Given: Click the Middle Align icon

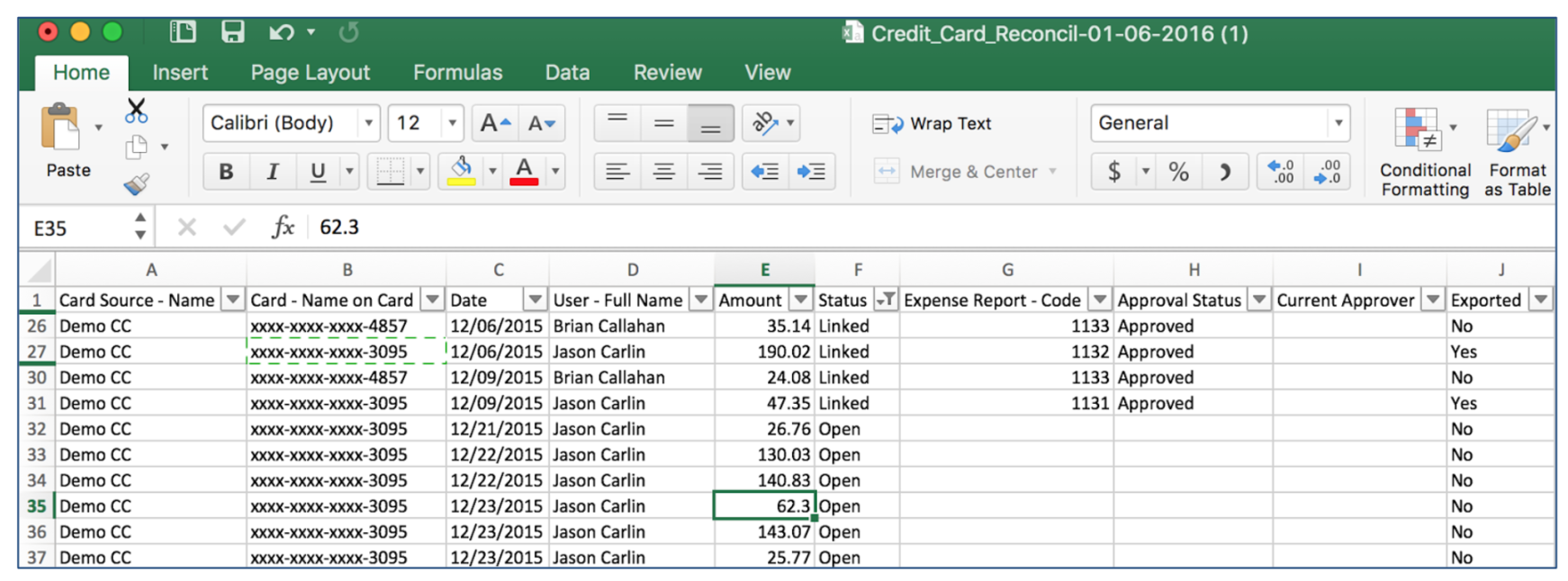Looking at the screenshot, I should [664, 123].
